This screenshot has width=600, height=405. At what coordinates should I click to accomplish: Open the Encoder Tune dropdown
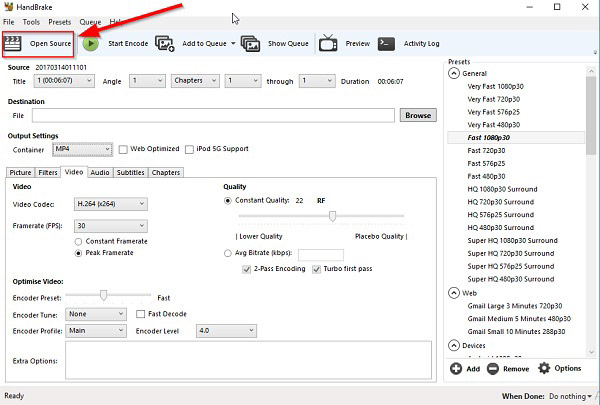pos(96,314)
